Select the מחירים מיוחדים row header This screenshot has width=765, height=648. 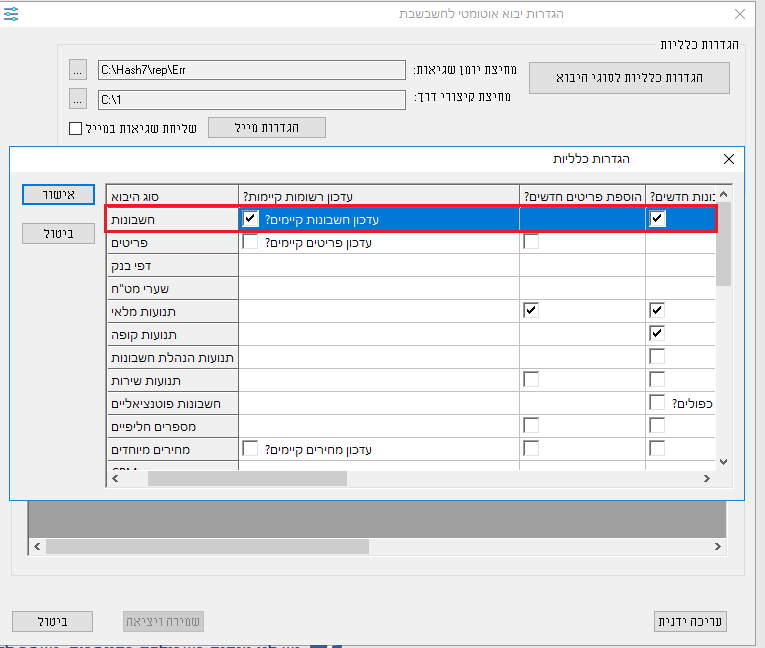(x=172, y=449)
